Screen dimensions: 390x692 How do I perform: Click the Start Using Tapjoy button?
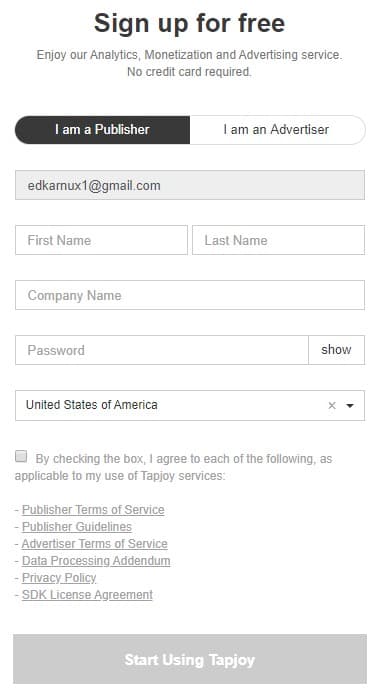190,659
